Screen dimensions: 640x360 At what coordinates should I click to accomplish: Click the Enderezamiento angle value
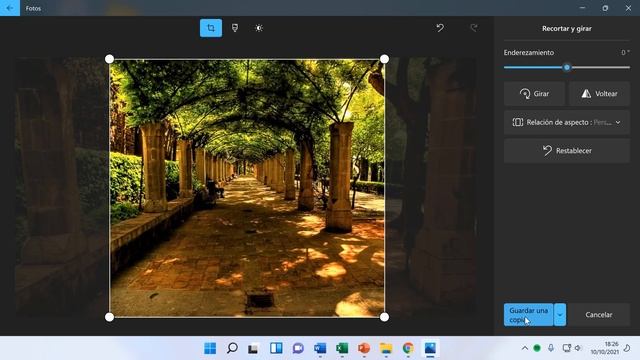pyautogui.click(x=625, y=53)
